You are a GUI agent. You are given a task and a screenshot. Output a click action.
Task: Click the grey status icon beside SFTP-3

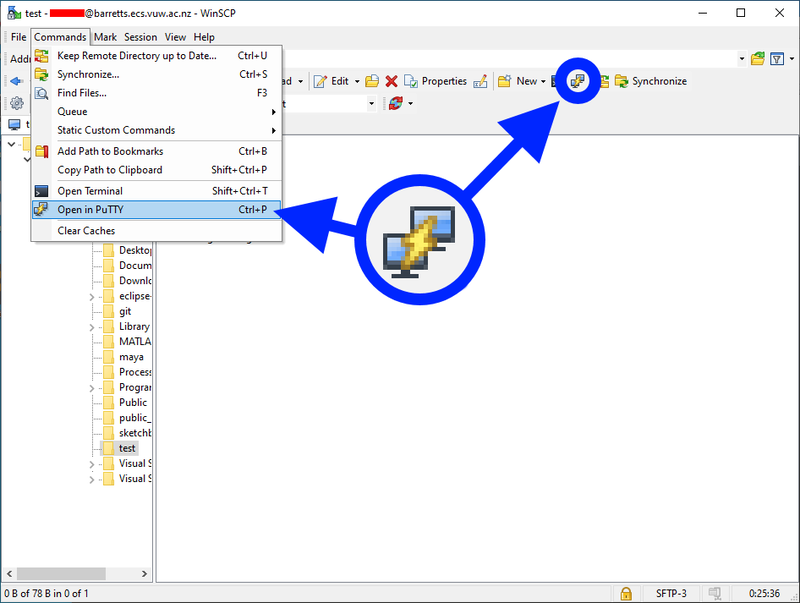(x=715, y=593)
